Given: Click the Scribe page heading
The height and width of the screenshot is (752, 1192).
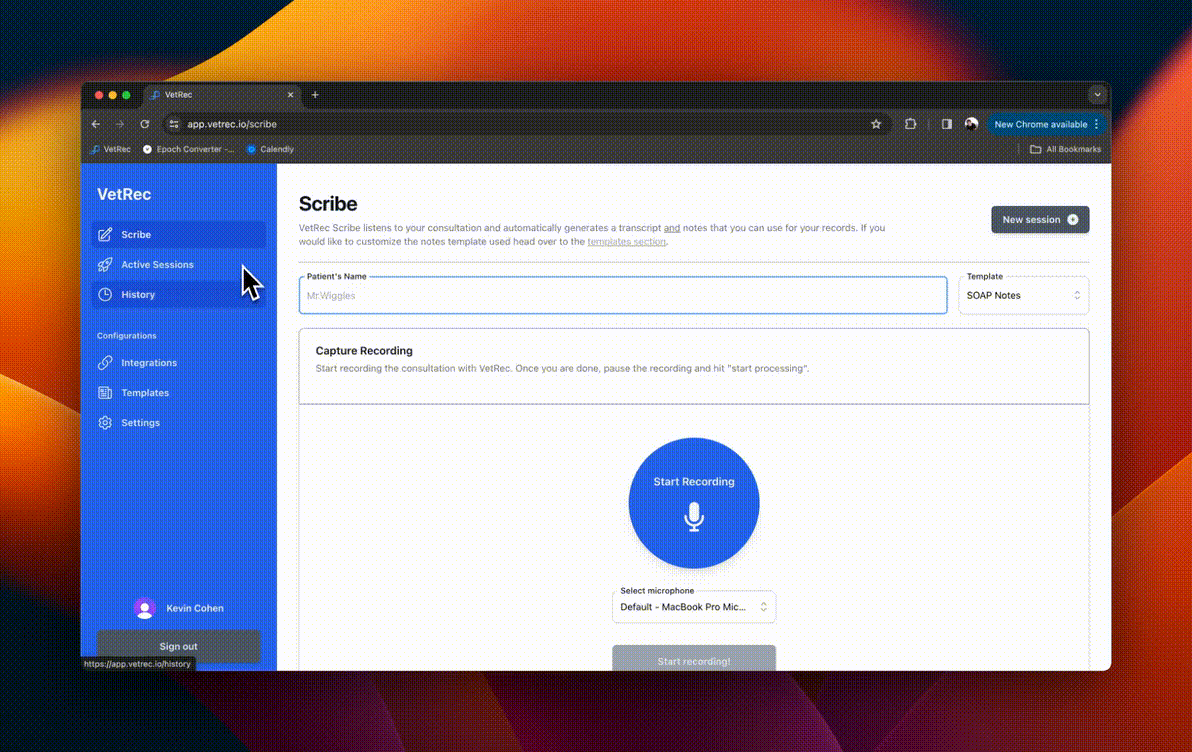Looking at the screenshot, I should 328,204.
